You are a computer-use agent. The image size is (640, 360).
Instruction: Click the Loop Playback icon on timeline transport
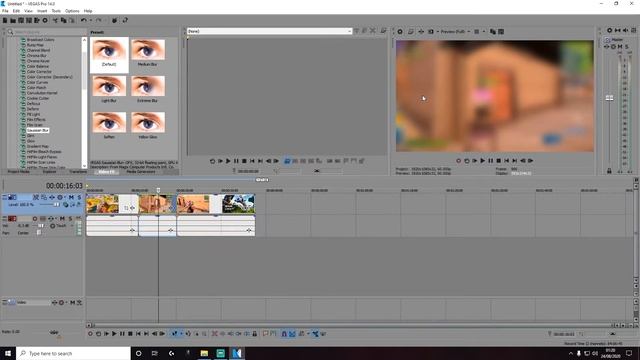click(x=98, y=334)
